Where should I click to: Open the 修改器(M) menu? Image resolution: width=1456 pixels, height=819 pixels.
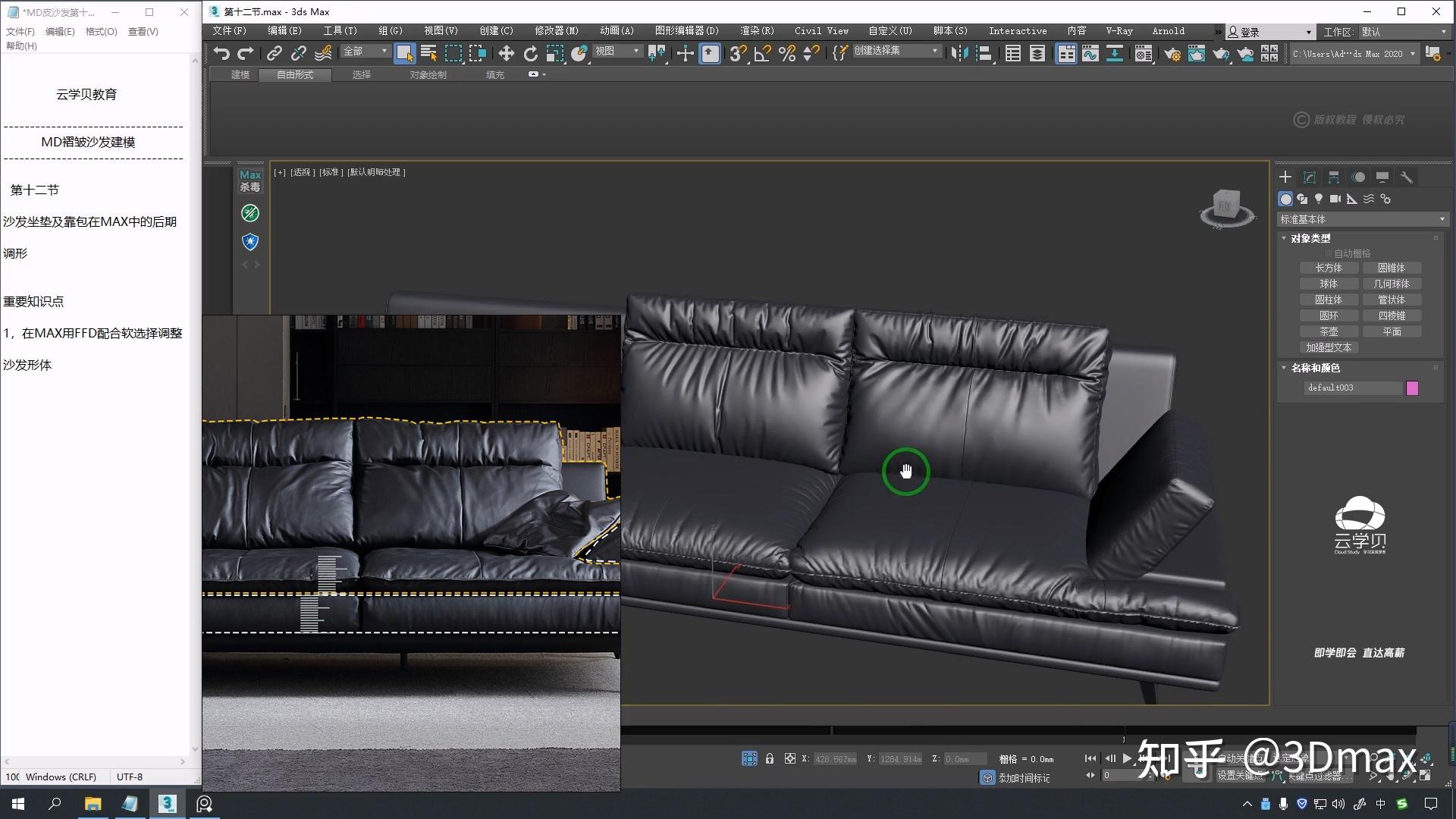click(556, 31)
